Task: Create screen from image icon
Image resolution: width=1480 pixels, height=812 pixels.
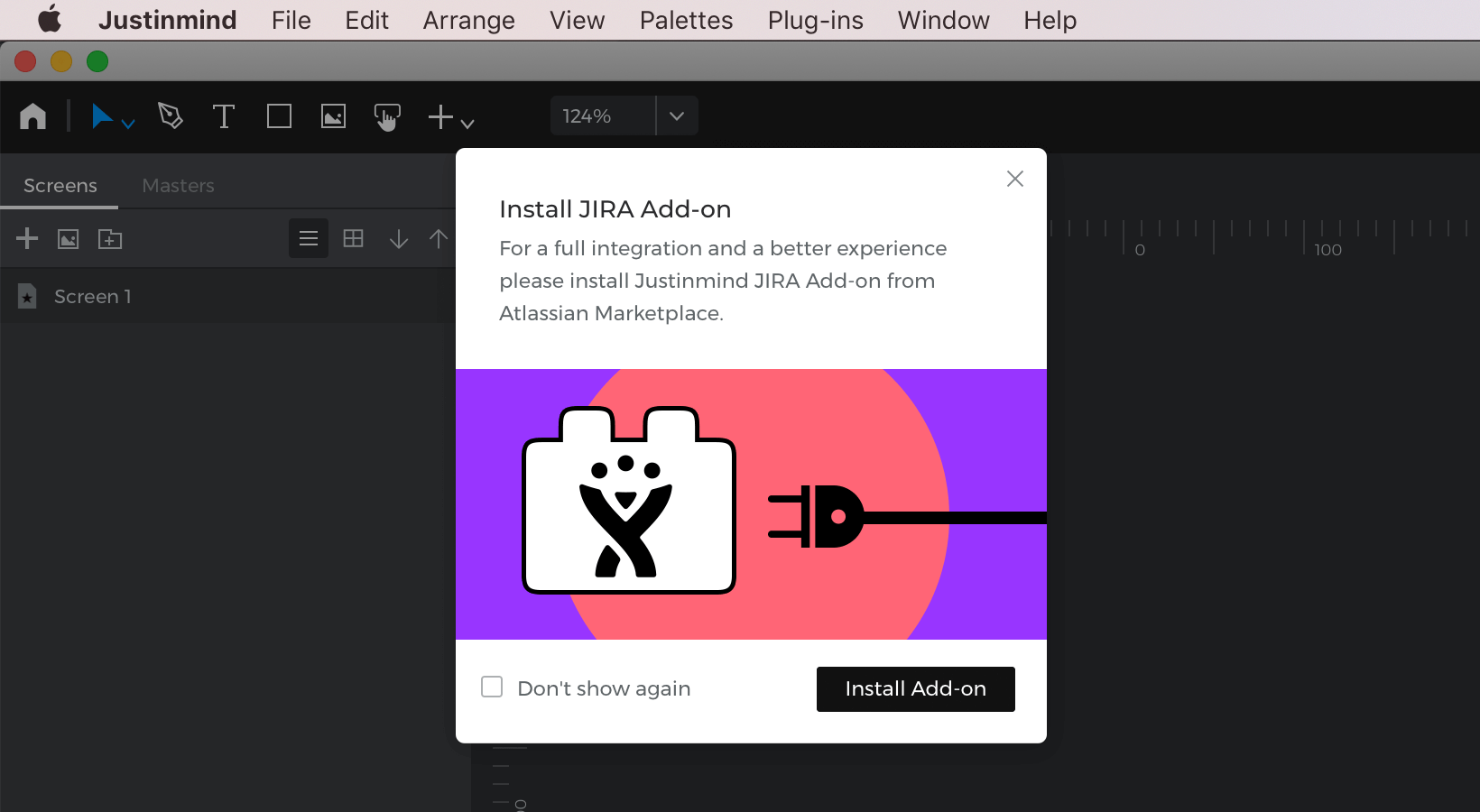Action: click(69, 238)
